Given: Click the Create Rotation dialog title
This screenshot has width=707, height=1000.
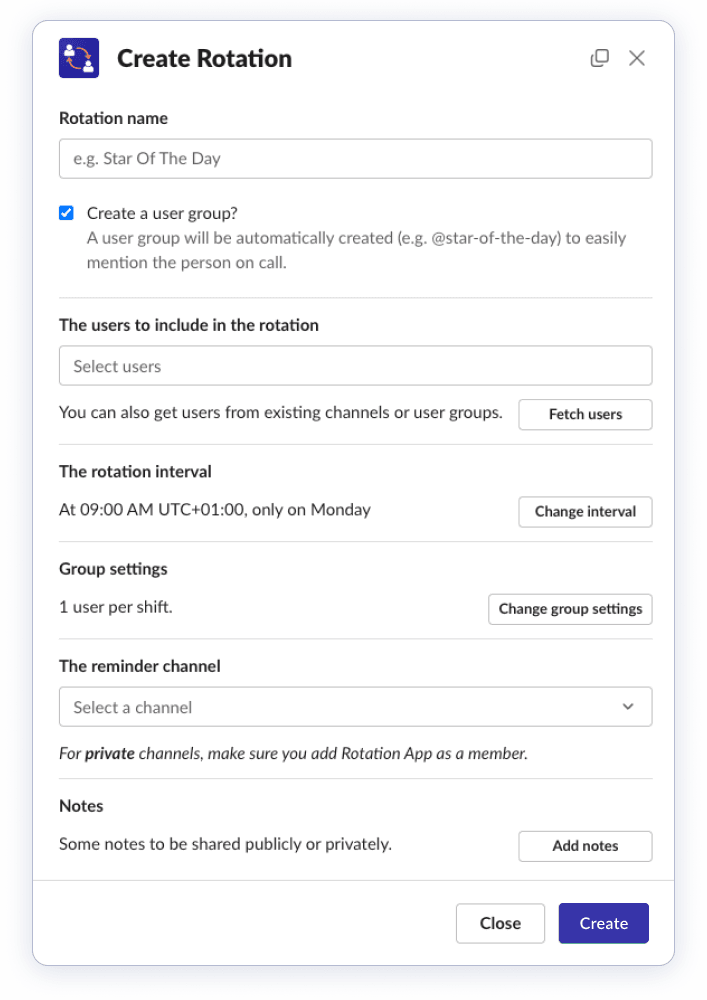Looking at the screenshot, I should click(x=204, y=58).
